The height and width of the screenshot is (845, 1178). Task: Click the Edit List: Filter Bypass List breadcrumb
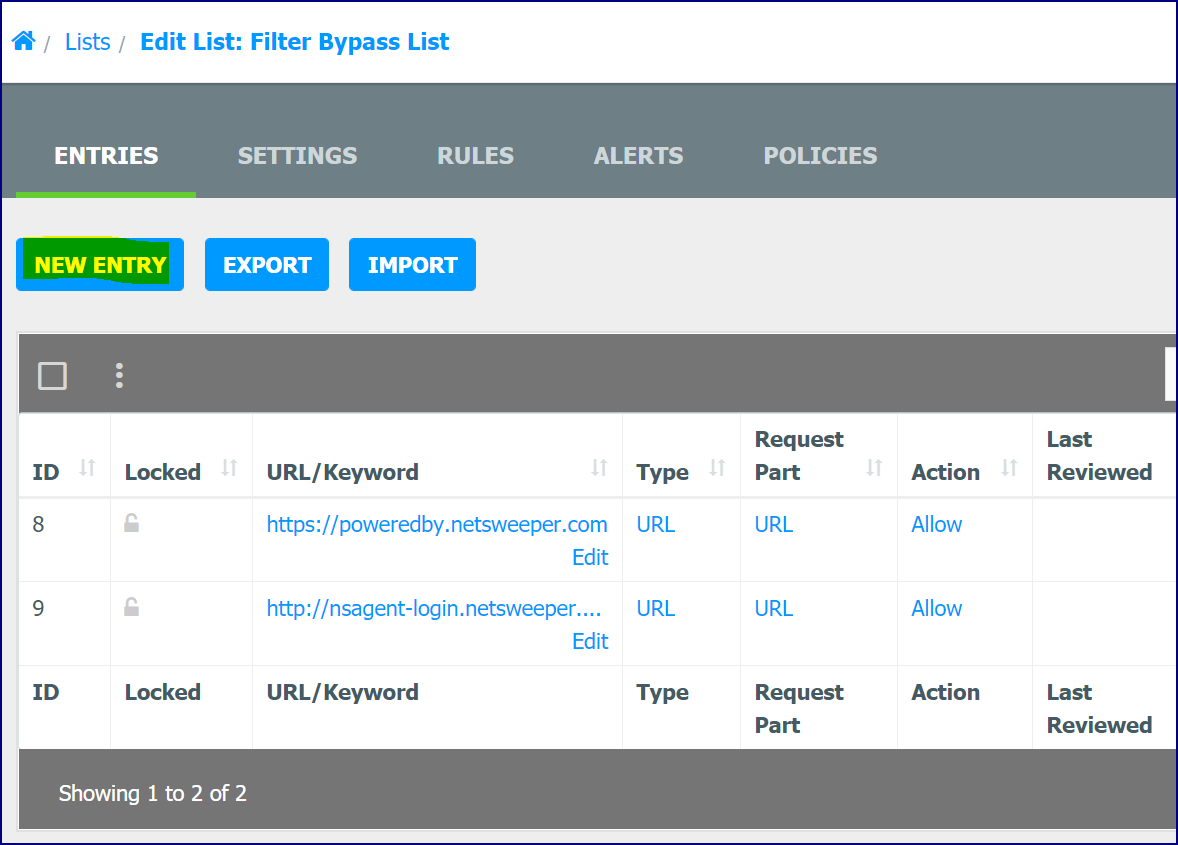(294, 42)
